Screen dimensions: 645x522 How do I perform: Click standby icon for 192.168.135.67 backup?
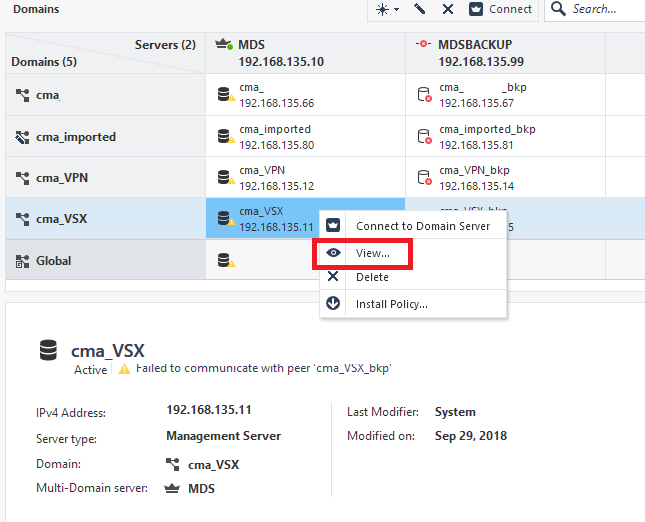[425, 95]
